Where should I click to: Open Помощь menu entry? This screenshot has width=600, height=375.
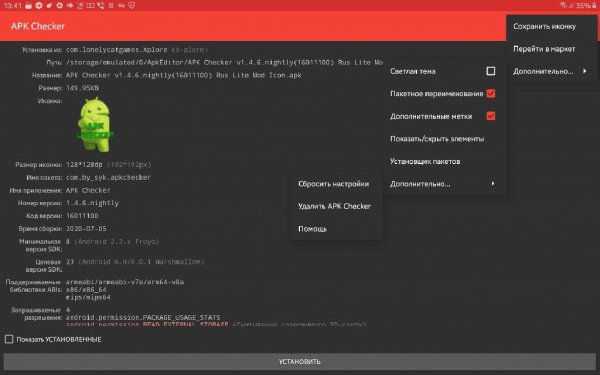[337, 229]
